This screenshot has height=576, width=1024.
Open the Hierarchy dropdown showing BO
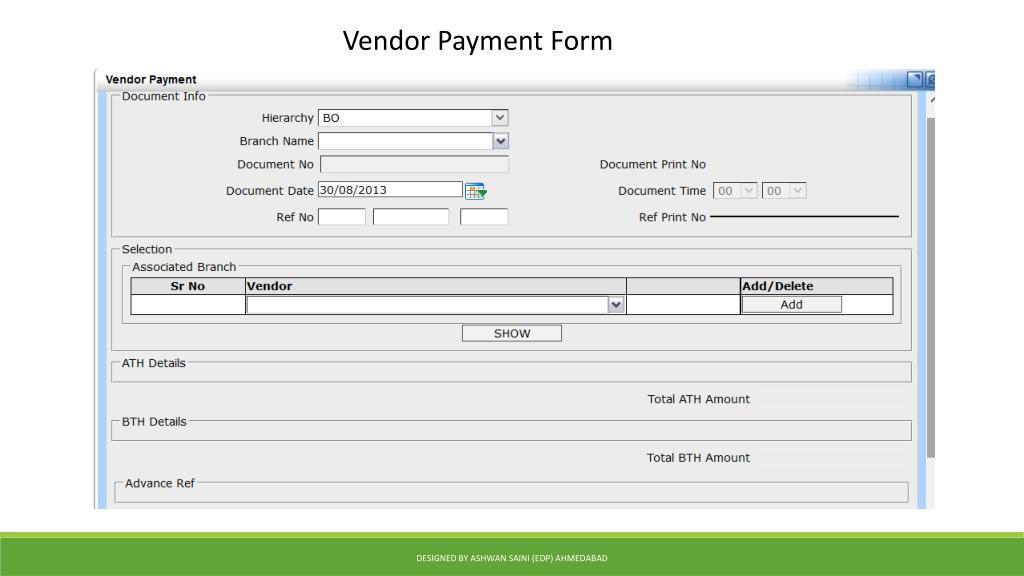coord(500,118)
